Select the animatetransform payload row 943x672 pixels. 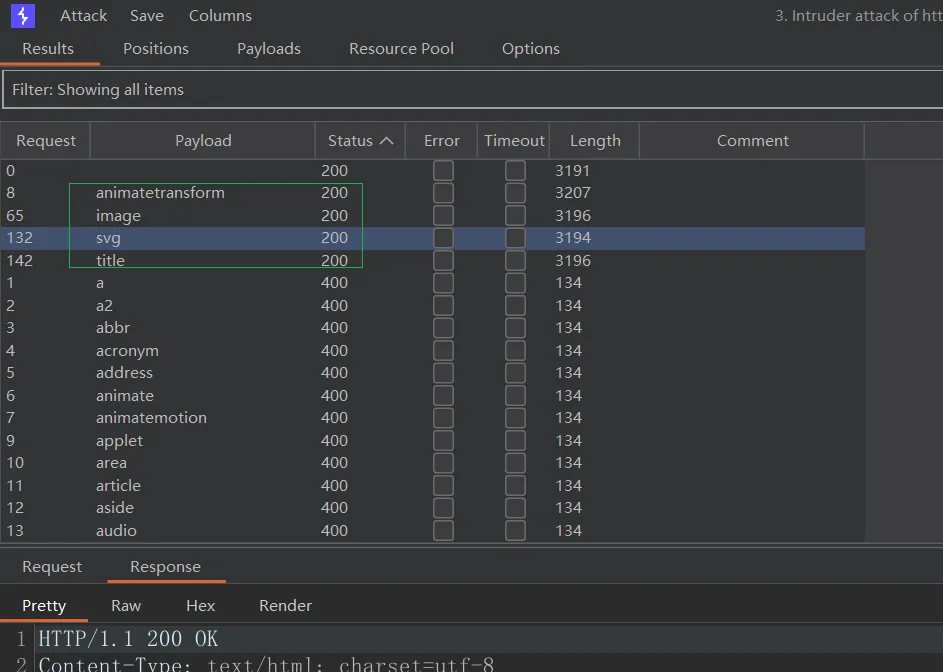(x=432, y=193)
